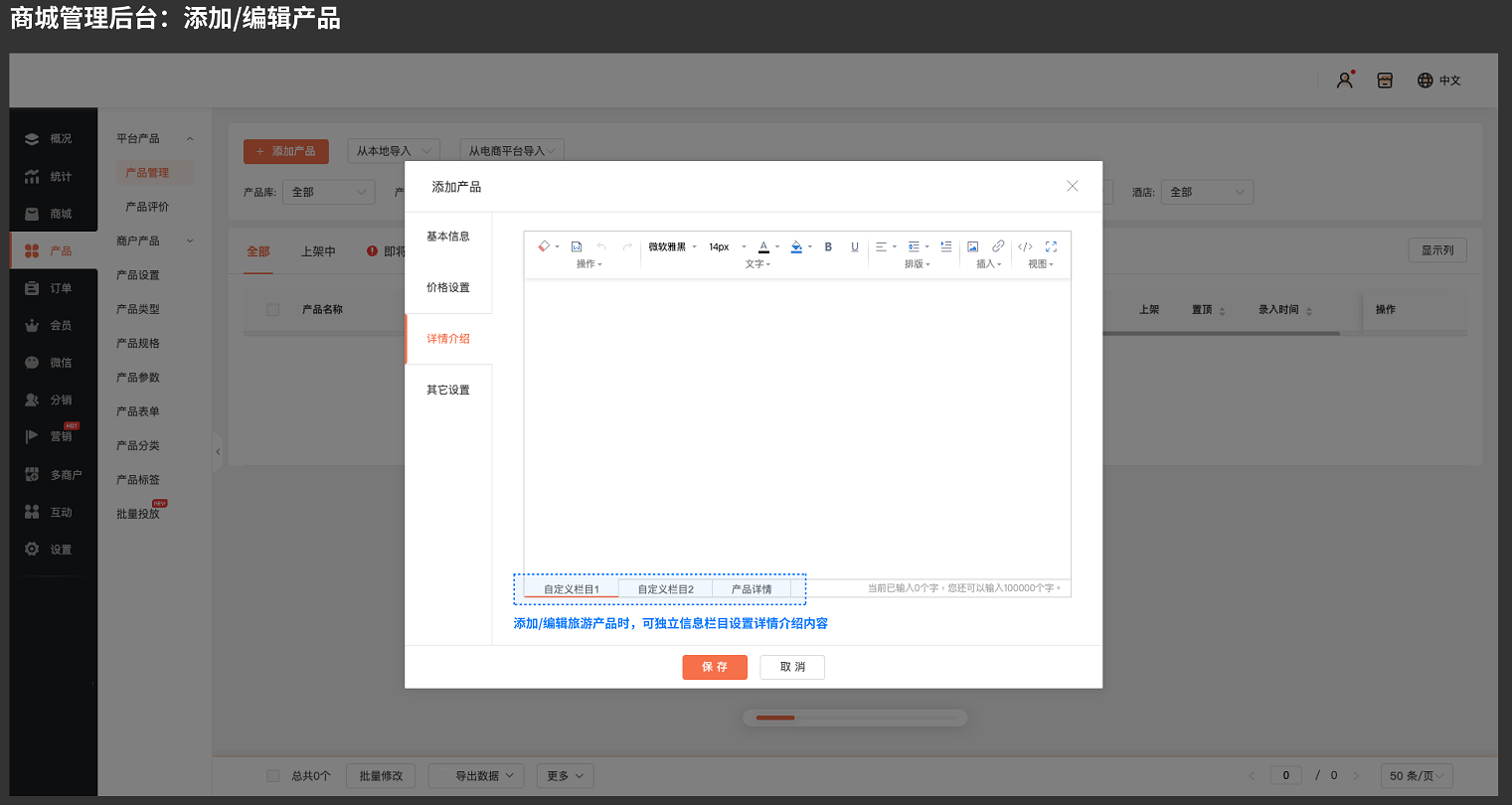Click the 保存 button
1512x805 pixels.
pyautogui.click(x=715, y=667)
